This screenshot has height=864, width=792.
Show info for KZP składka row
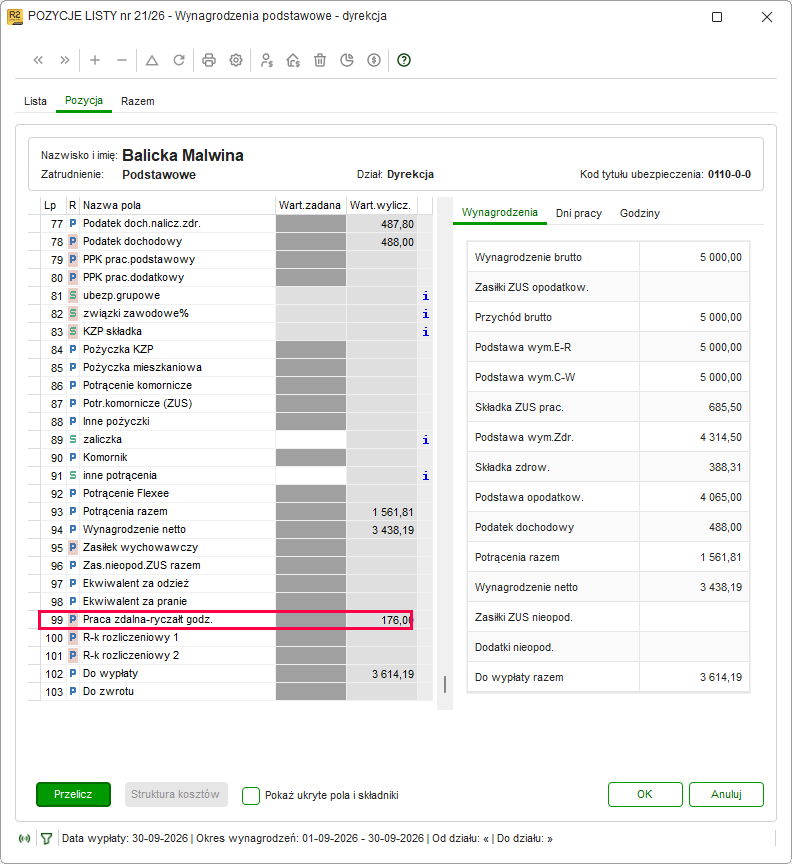coord(425,332)
